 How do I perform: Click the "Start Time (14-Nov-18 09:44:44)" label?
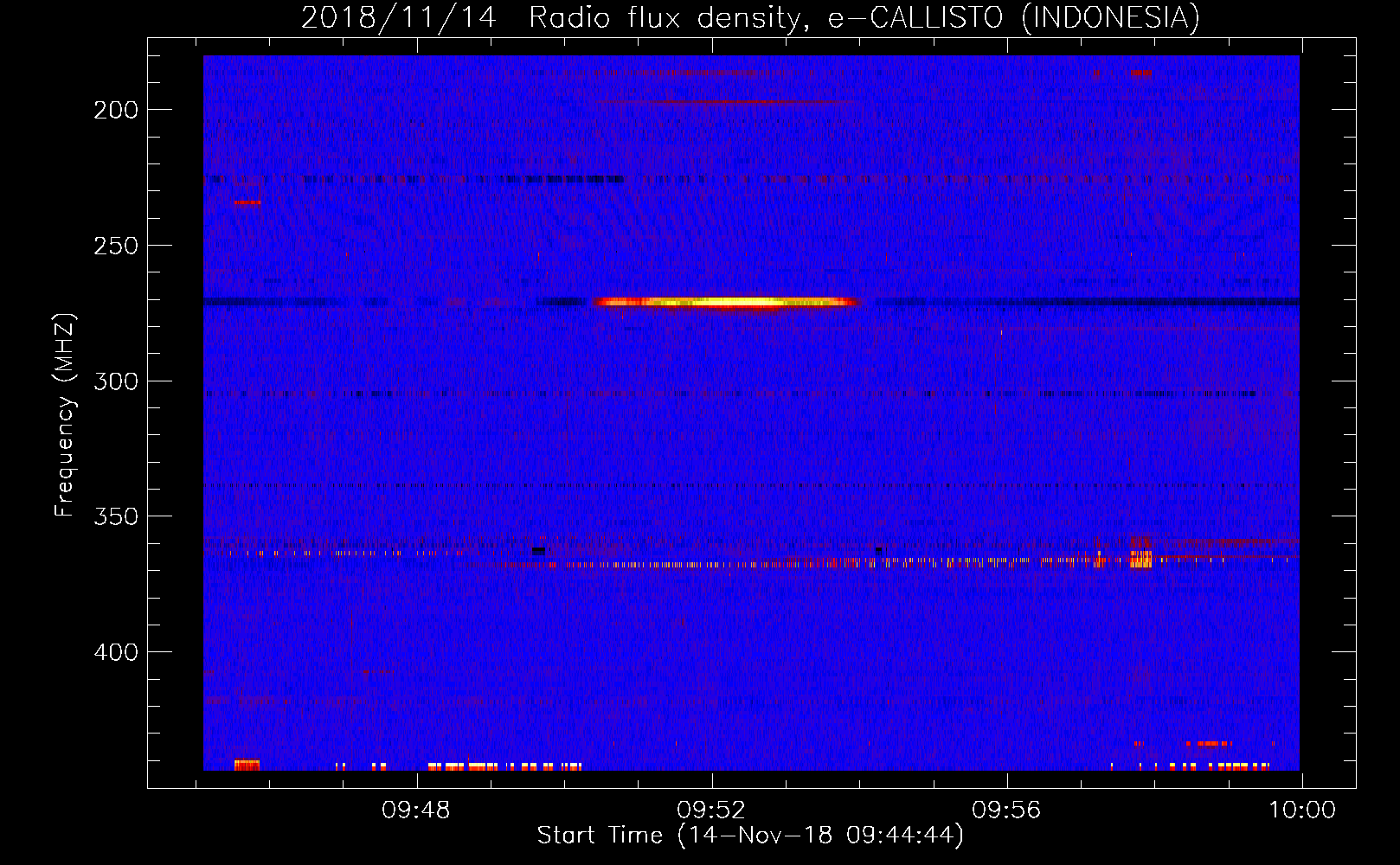point(750,836)
